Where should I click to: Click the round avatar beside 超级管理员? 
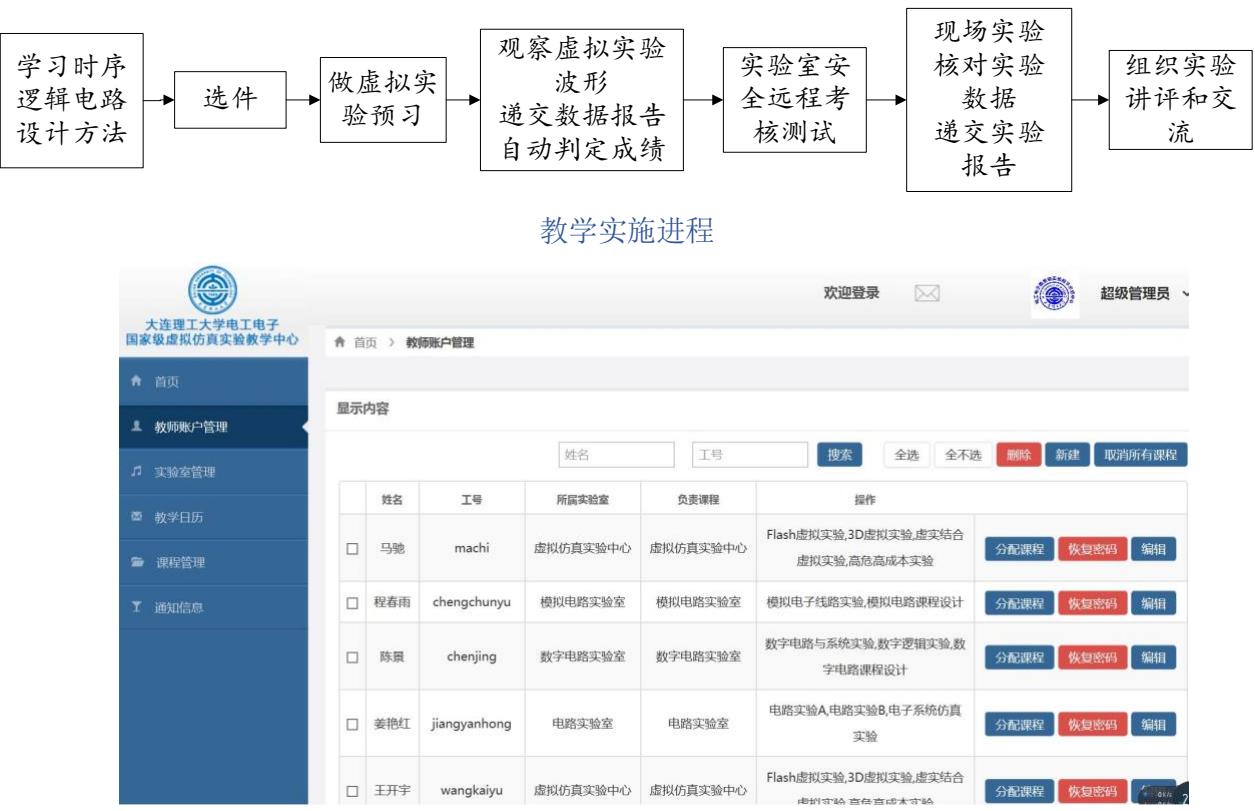pos(1048,293)
